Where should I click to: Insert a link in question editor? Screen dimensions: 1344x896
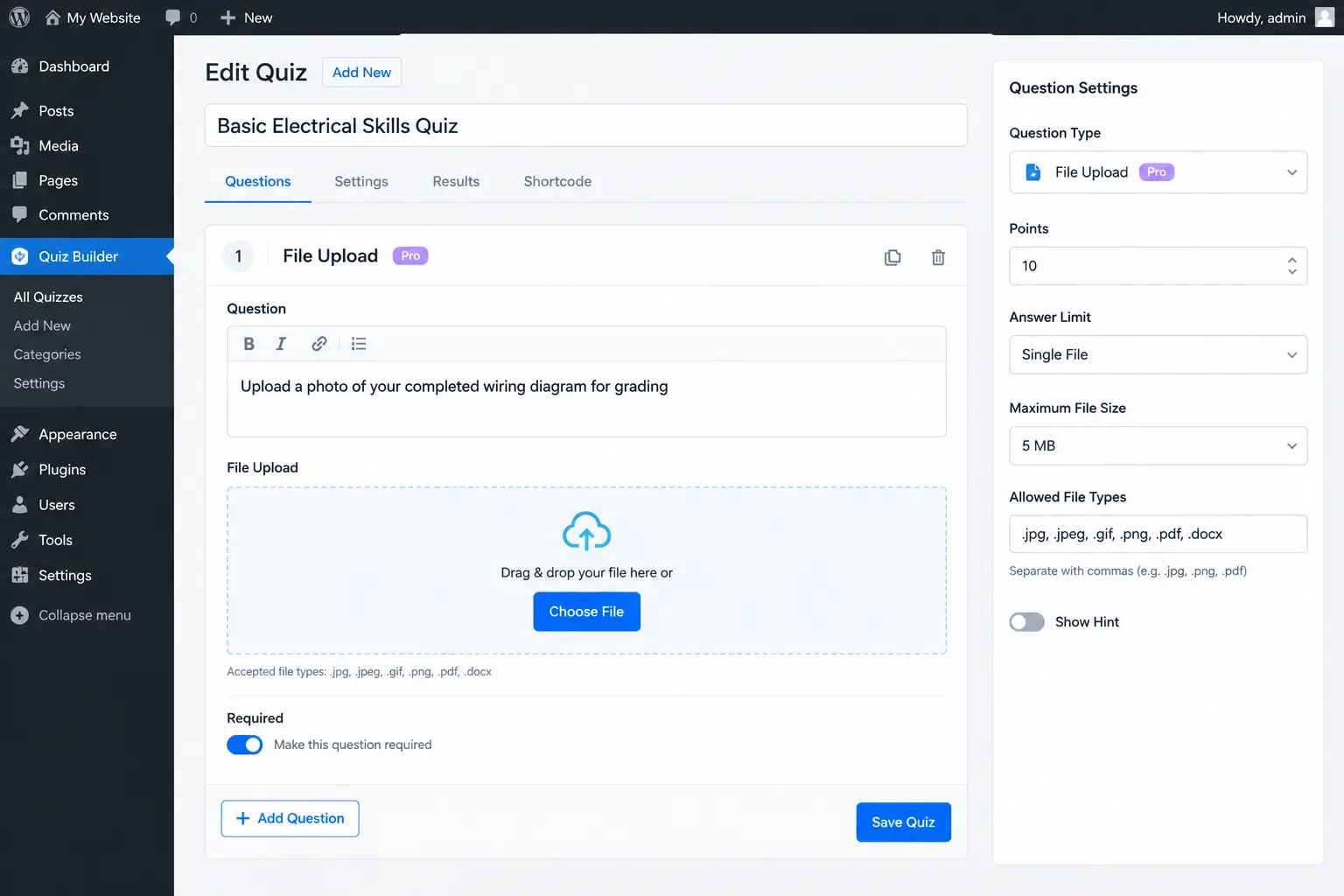coord(319,344)
